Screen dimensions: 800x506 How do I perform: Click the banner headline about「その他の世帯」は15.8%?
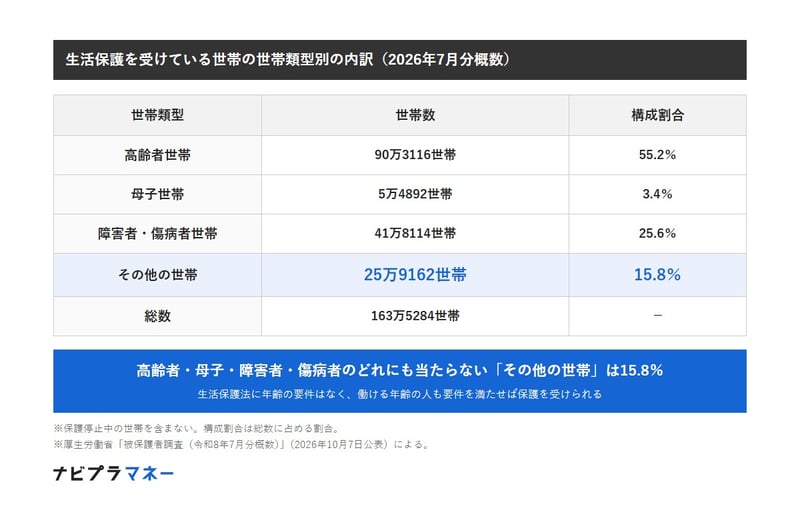pyautogui.click(x=399, y=370)
